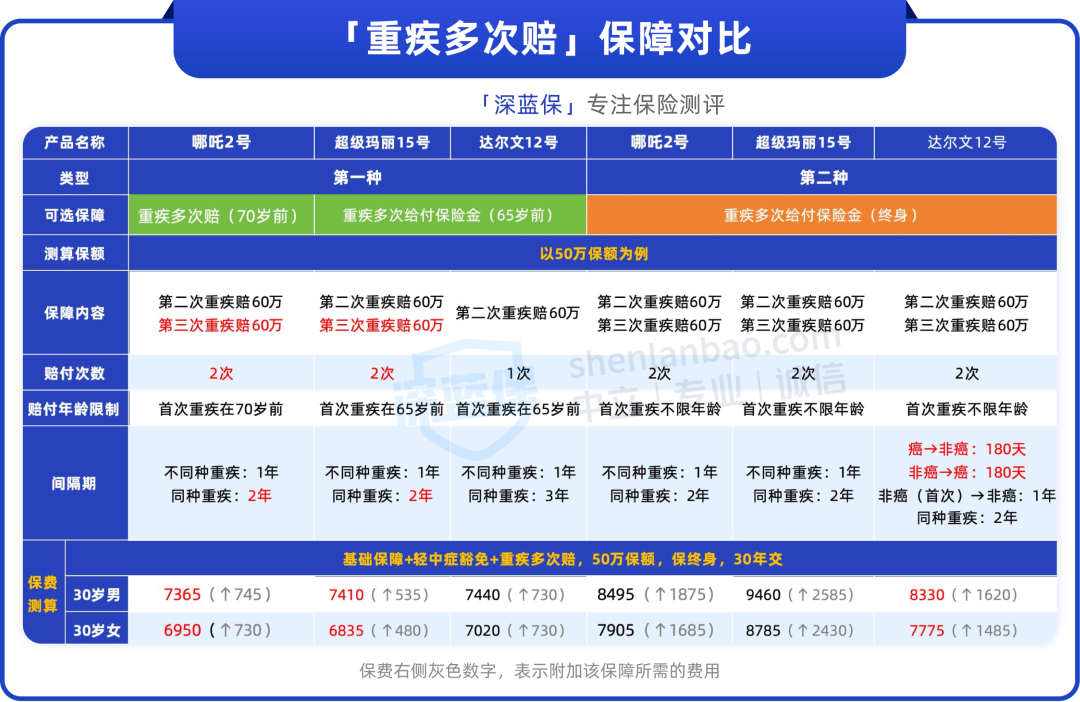Click the red 8330 premium value
Image resolution: width=1080 pixels, height=702 pixels.
point(924,594)
